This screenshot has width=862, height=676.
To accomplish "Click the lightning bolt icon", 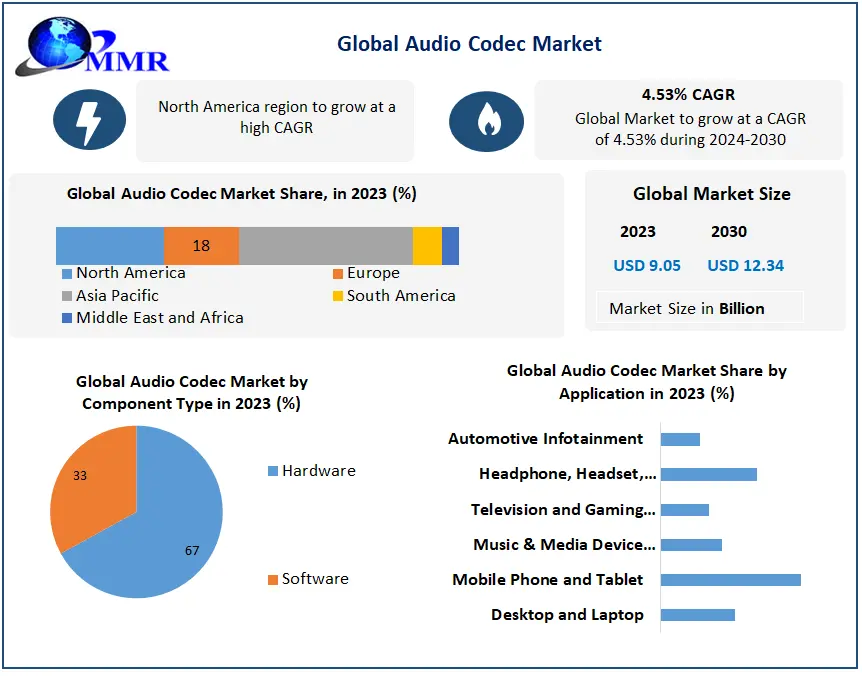I will (x=89, y=121).
